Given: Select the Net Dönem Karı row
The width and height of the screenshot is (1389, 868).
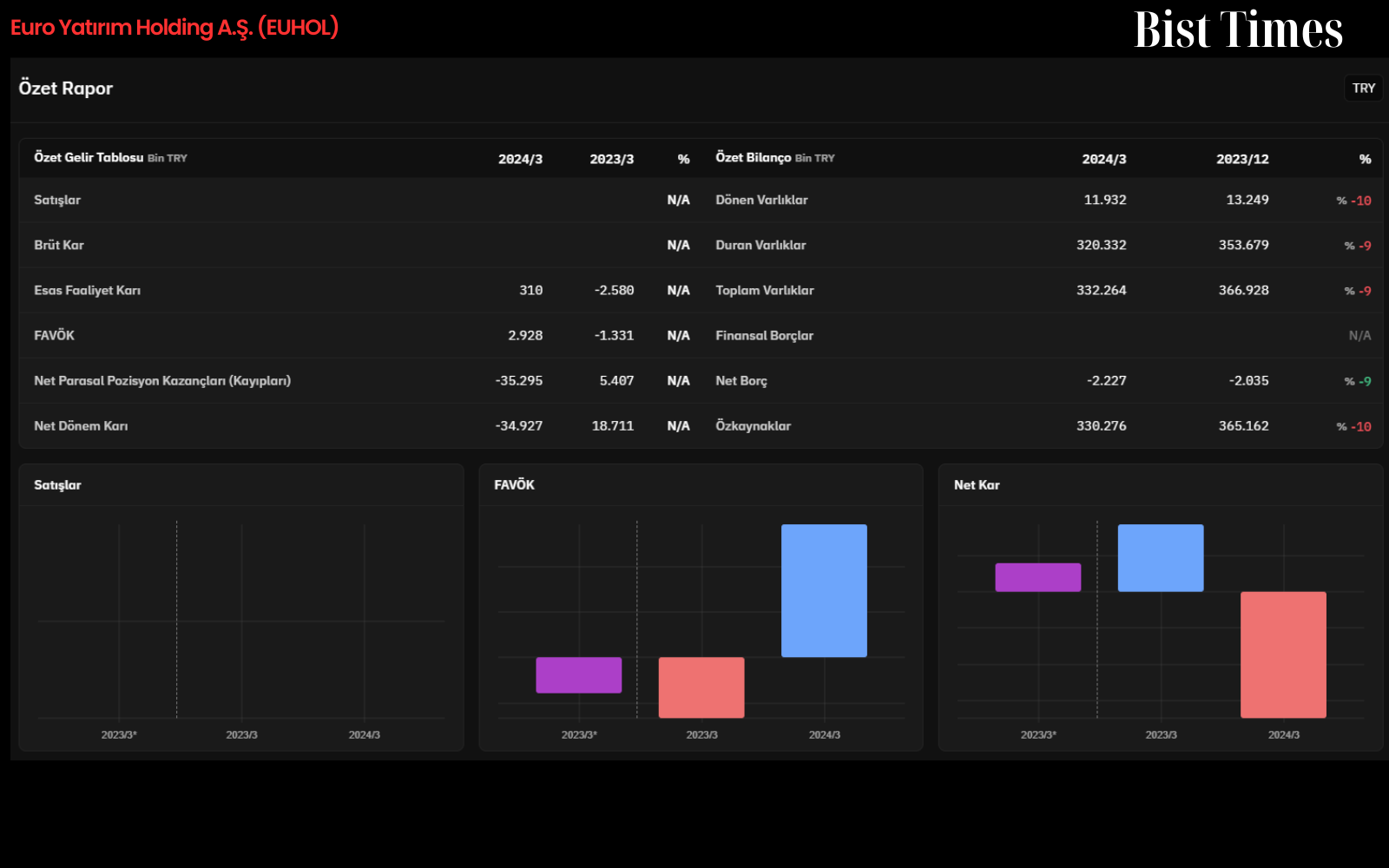Looking at the screenshot, I should [360, 426].
